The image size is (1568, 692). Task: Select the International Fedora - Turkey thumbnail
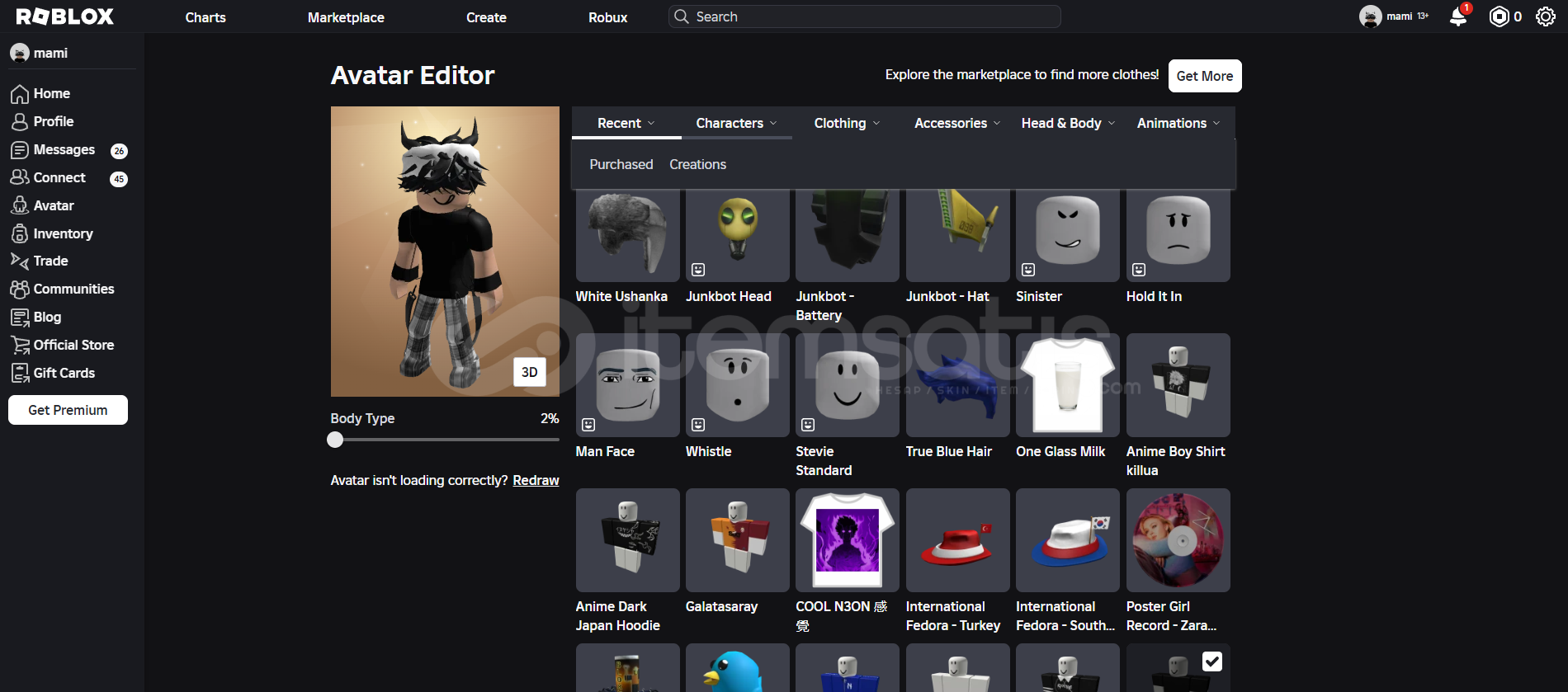958,540
